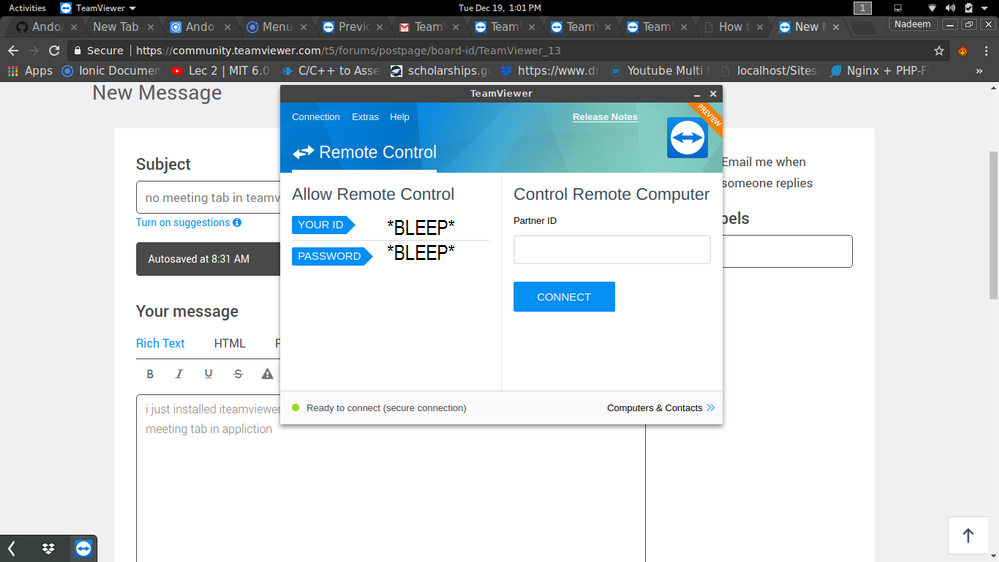Viewport: 999px width, 562px height.
Task: Open the TeamViewer Connection menu
Action: click(x=315, y=117)
